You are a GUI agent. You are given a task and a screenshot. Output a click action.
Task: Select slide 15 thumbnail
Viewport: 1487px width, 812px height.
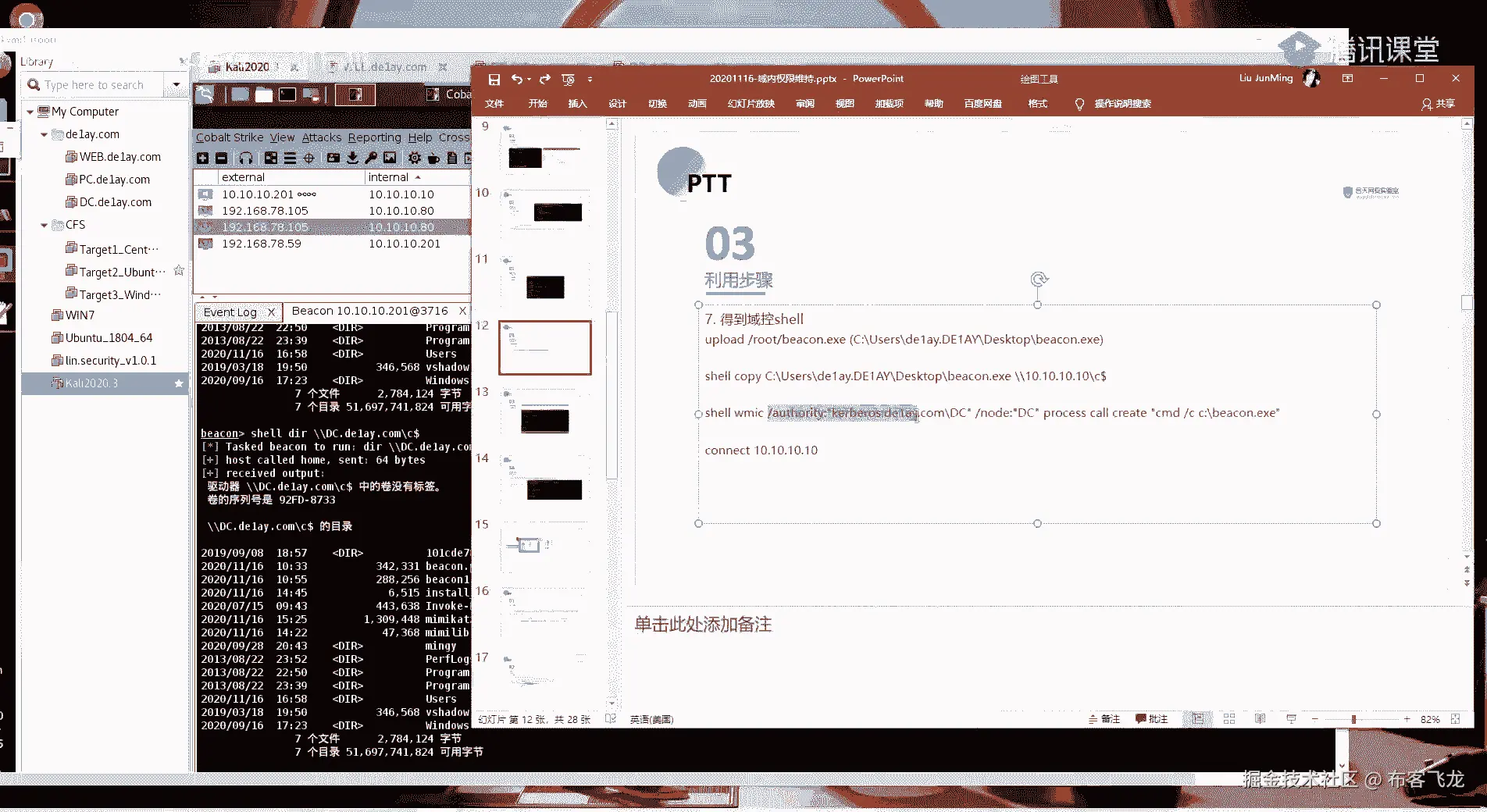(545, 547)
